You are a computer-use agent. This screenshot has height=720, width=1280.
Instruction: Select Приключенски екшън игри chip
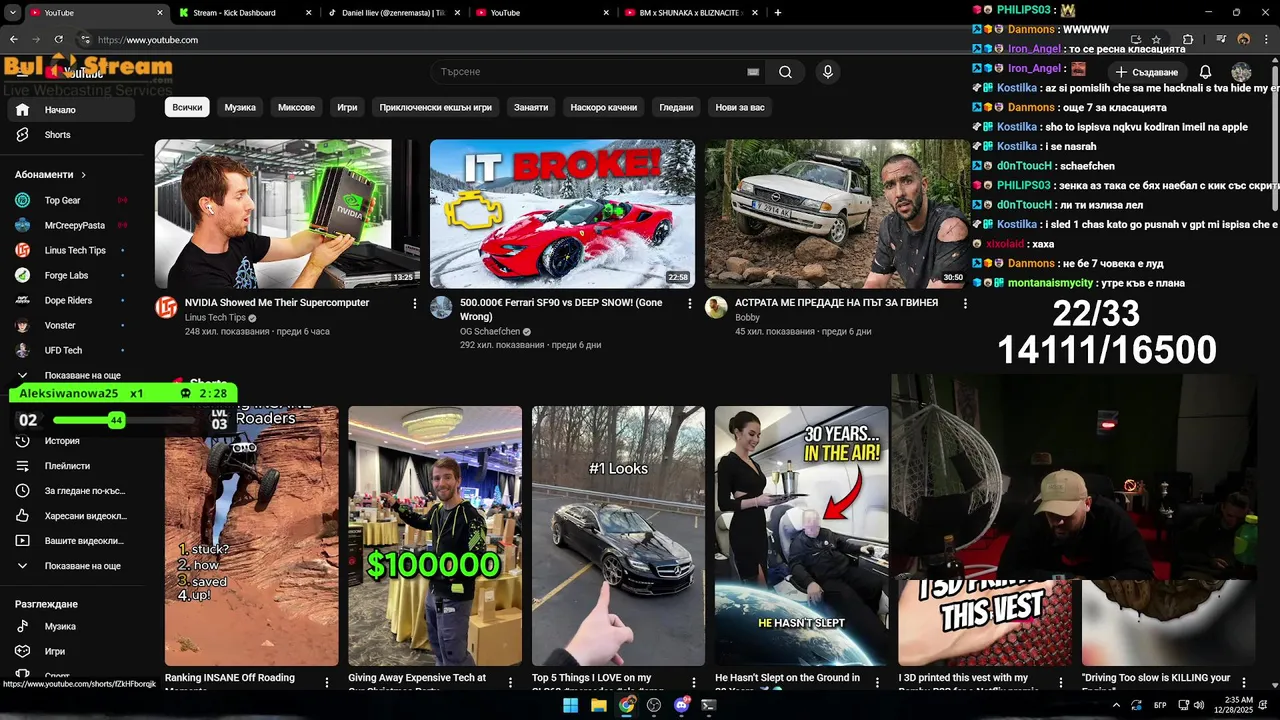tap(435, 107)
